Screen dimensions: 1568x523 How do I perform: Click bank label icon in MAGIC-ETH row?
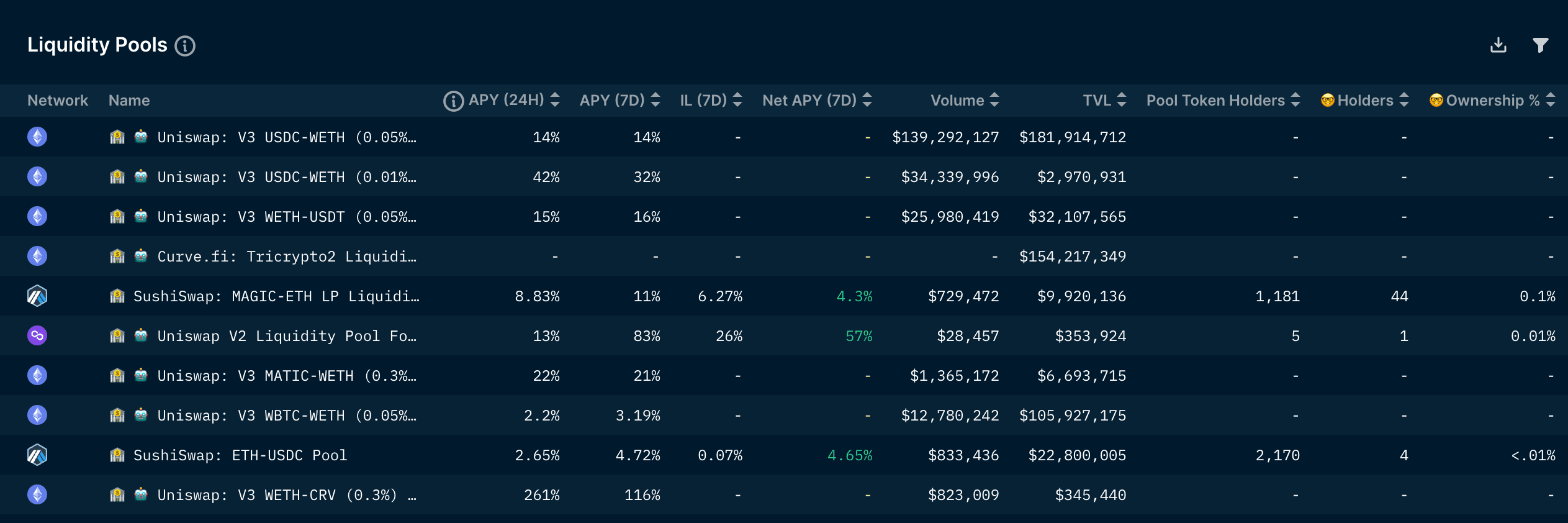(x=117, y=296)
